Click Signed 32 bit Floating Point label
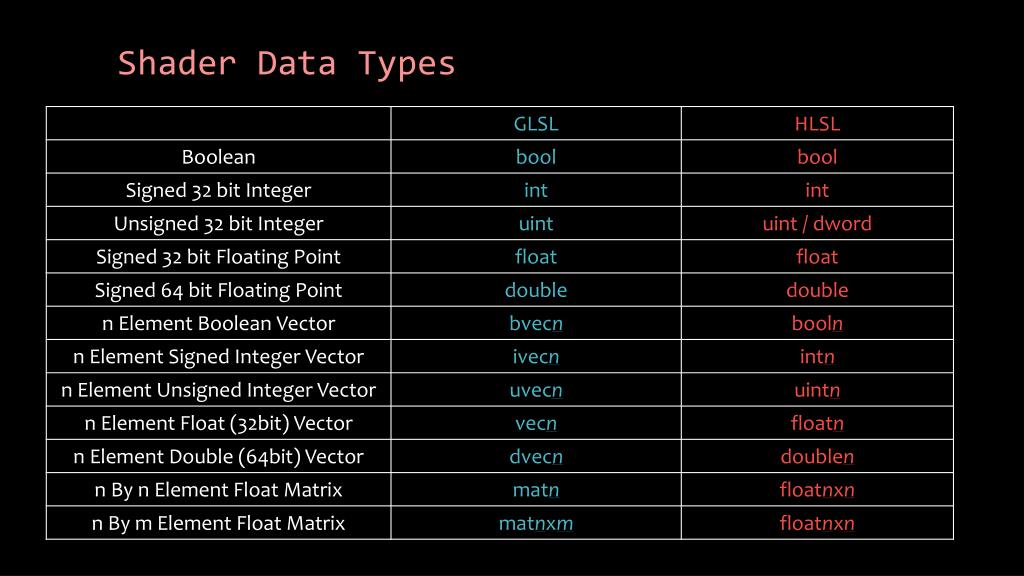This screenshot has height=576, width=1024. [218, 257]
